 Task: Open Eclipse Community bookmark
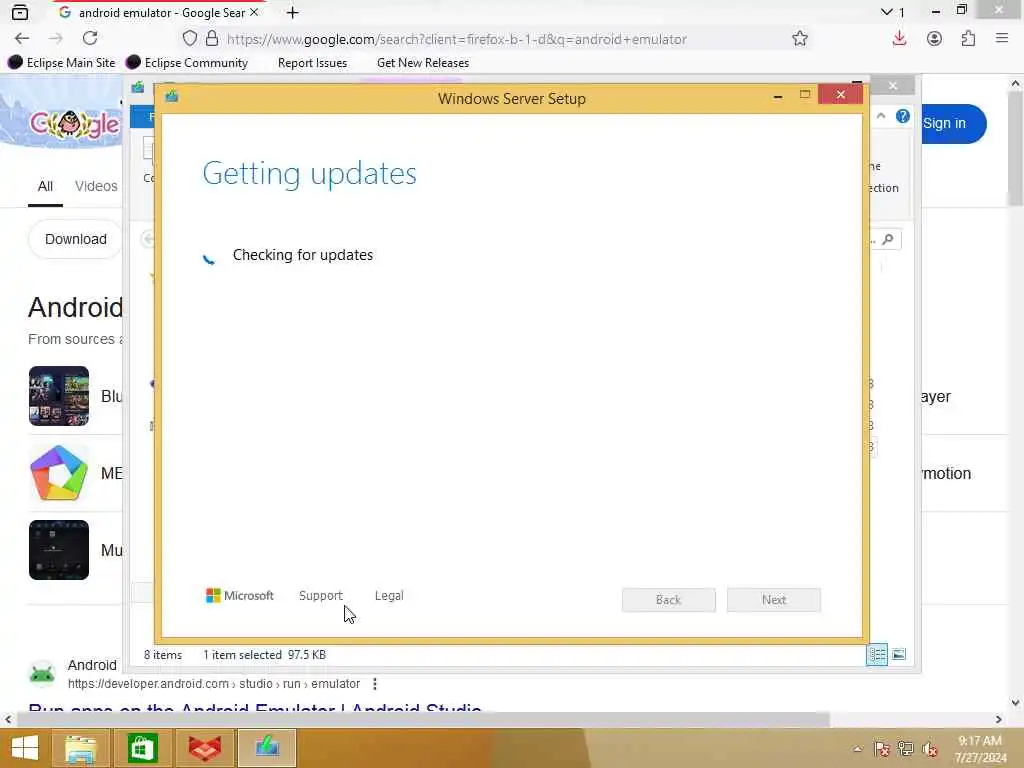[x=187, y=63]
